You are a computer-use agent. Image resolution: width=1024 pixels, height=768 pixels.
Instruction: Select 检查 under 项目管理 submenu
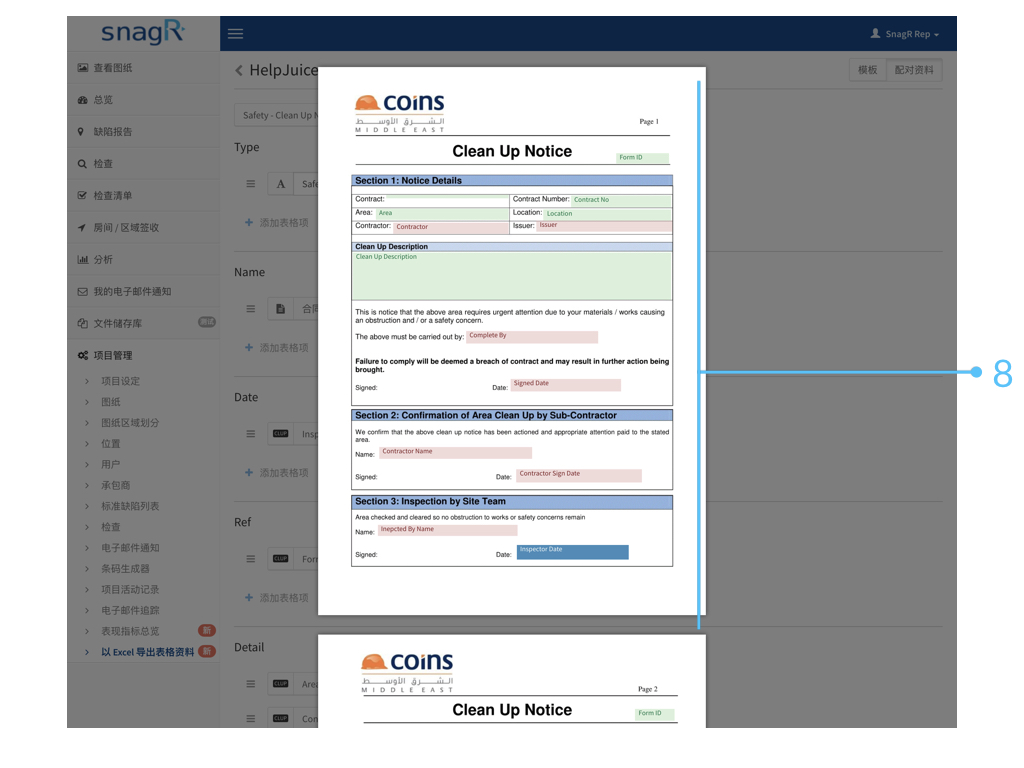coord(110,527)
